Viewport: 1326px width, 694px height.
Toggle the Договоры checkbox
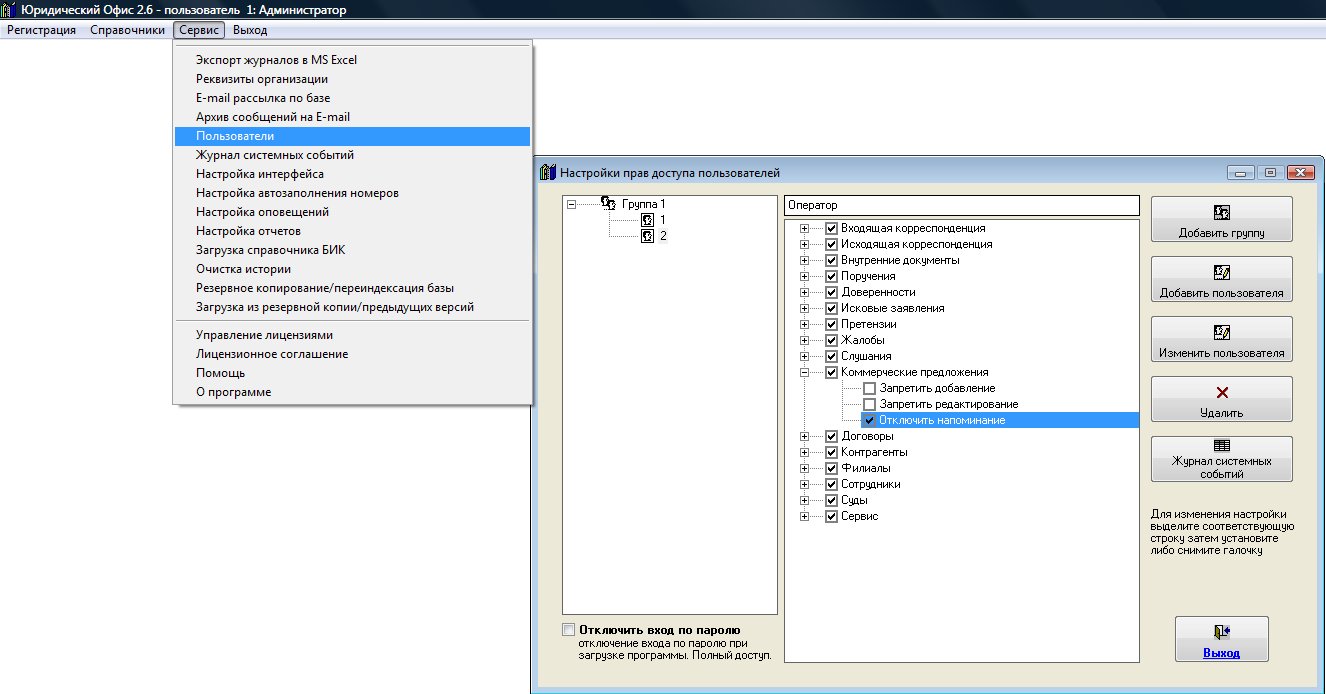(831, 436)
